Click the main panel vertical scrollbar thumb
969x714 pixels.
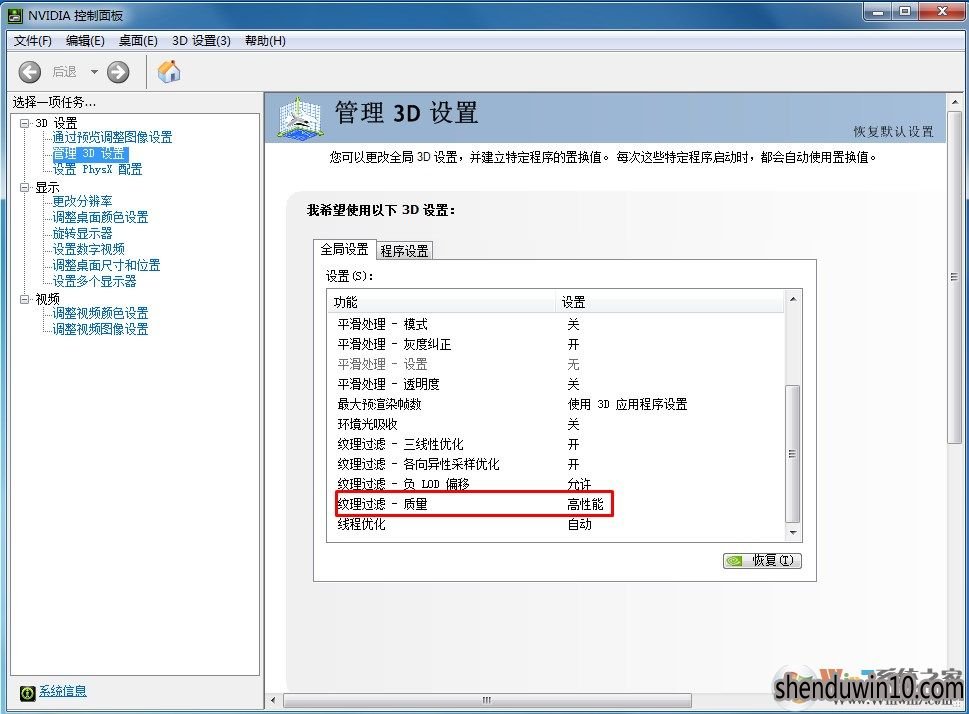pyautogui.click(x=955, y=277)
